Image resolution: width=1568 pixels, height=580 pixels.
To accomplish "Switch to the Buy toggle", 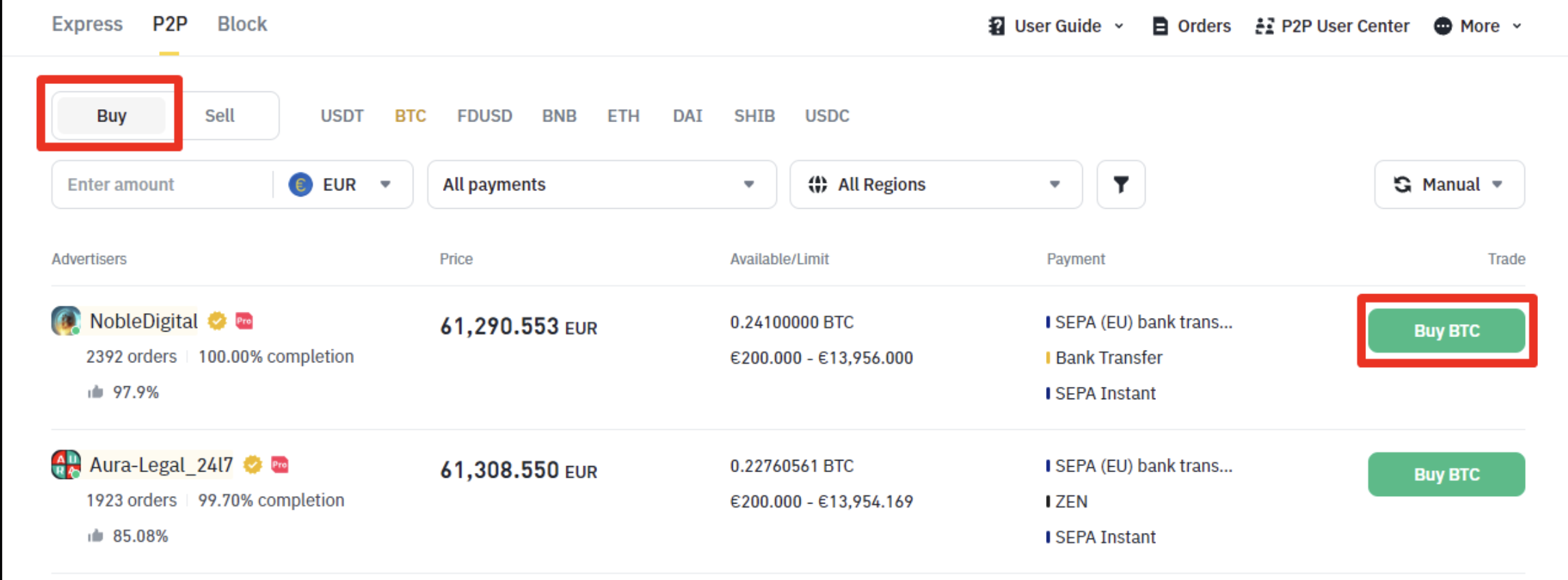I will click(x=111, y=115).
